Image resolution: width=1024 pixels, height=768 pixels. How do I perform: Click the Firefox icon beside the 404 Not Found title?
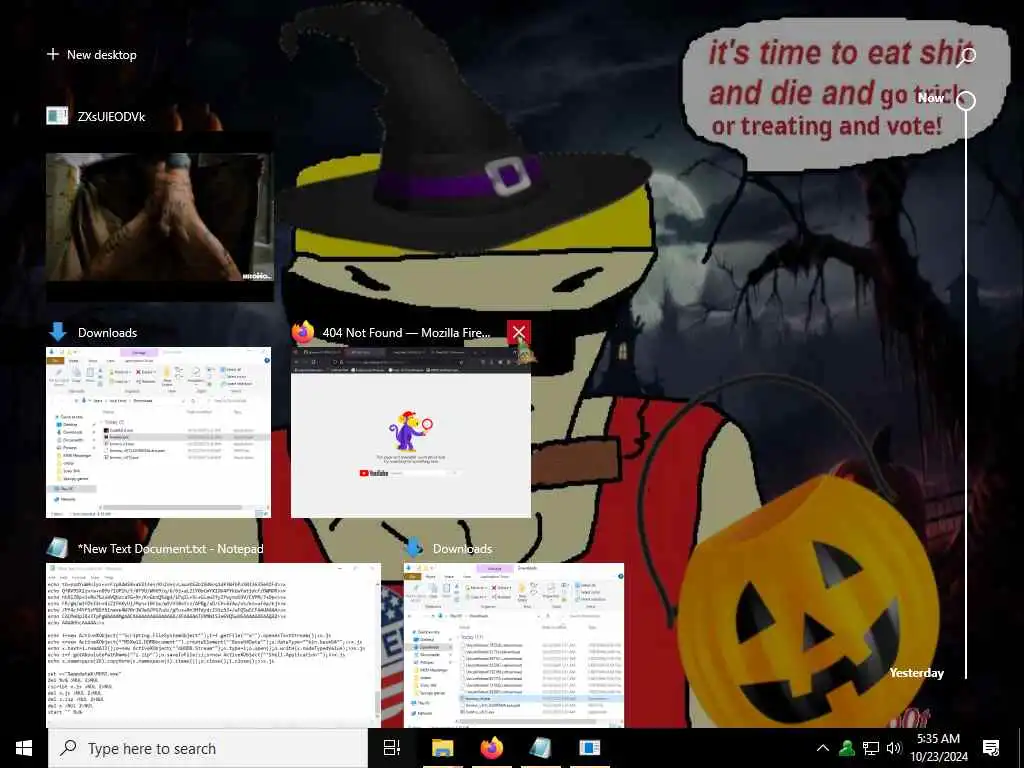(x=303, y=332)
